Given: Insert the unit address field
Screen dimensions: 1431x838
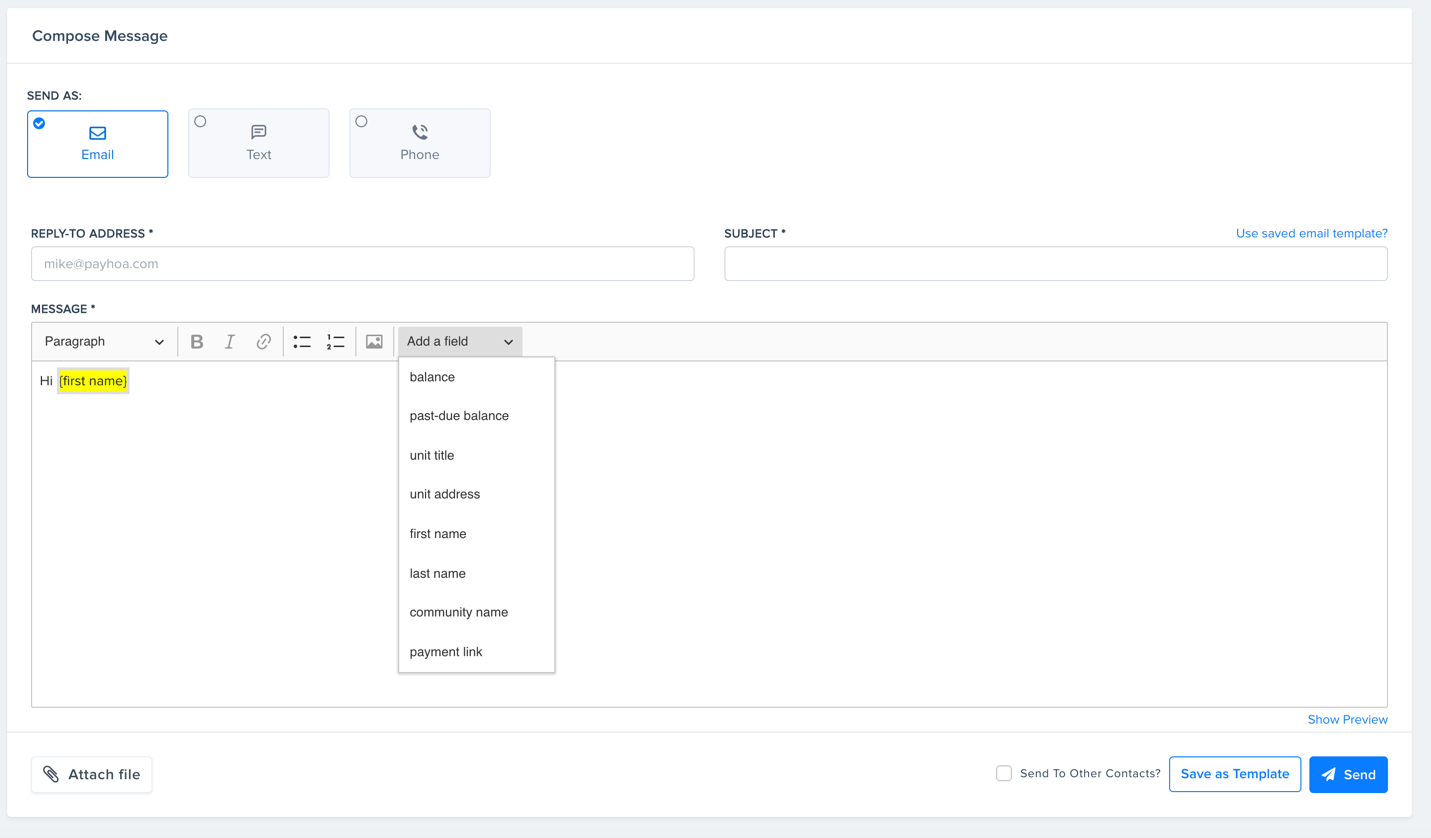Looking at the screenshot, I should click(x=476, y=494).
